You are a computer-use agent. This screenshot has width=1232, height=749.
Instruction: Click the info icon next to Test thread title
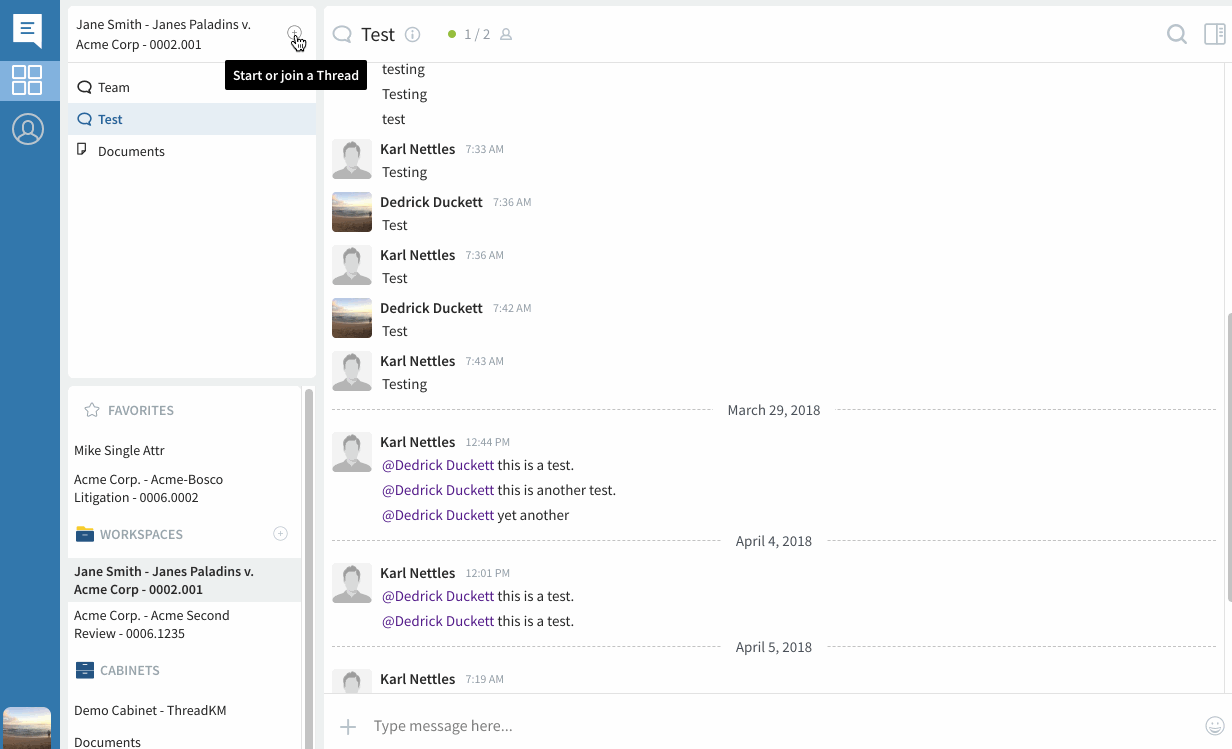point(412,33)
